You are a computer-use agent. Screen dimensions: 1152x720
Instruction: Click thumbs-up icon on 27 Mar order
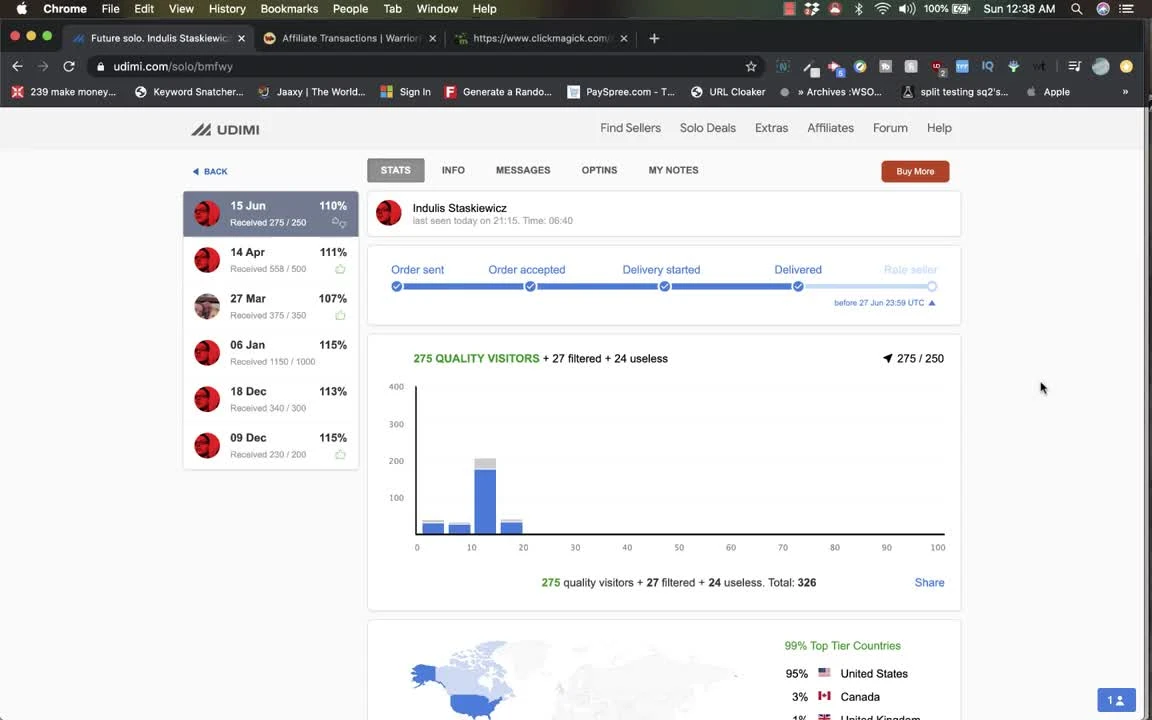340,315
